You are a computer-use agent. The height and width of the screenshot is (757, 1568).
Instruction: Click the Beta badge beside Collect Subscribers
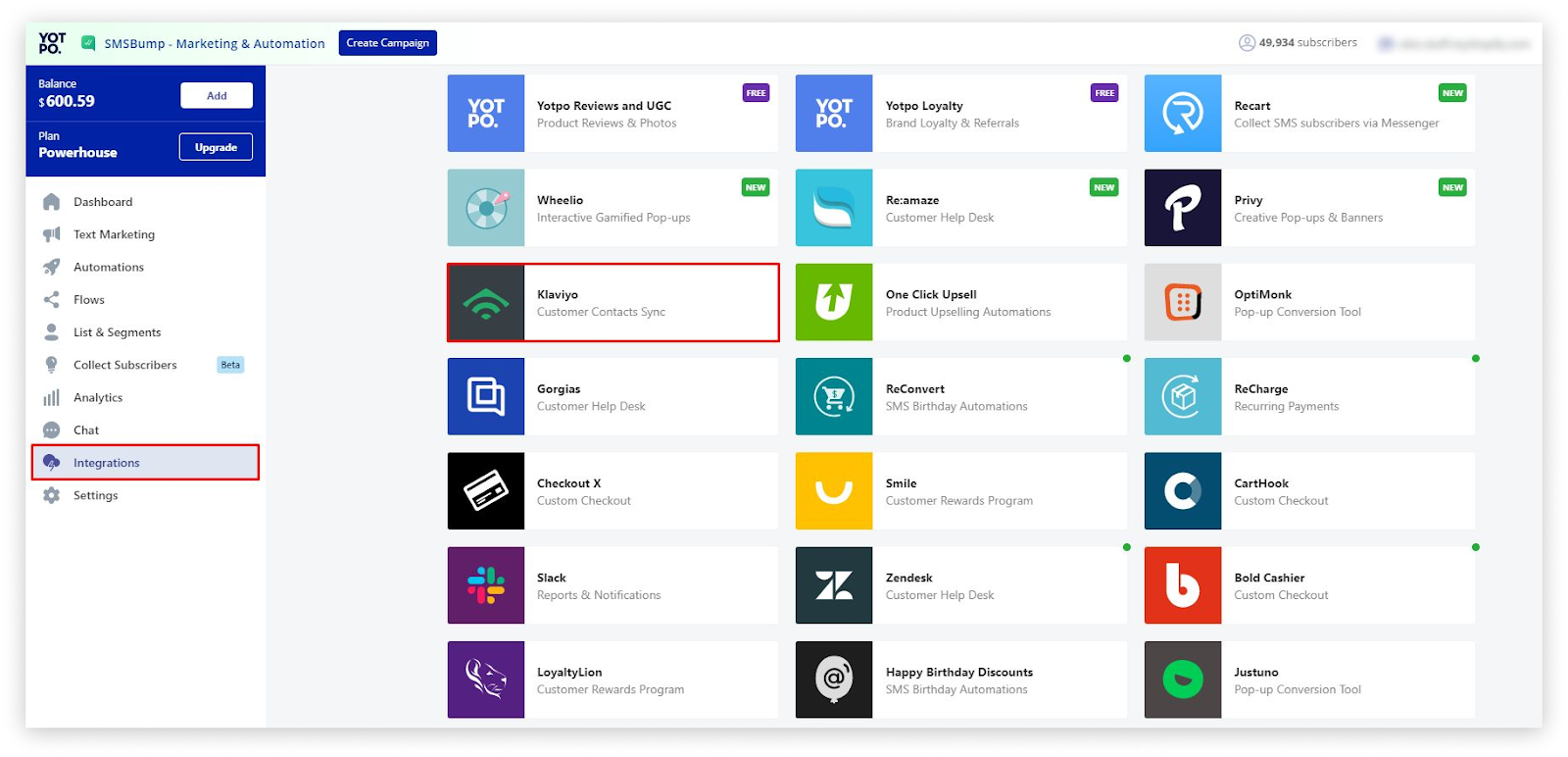pyautogui.click(x=230, y=365)
